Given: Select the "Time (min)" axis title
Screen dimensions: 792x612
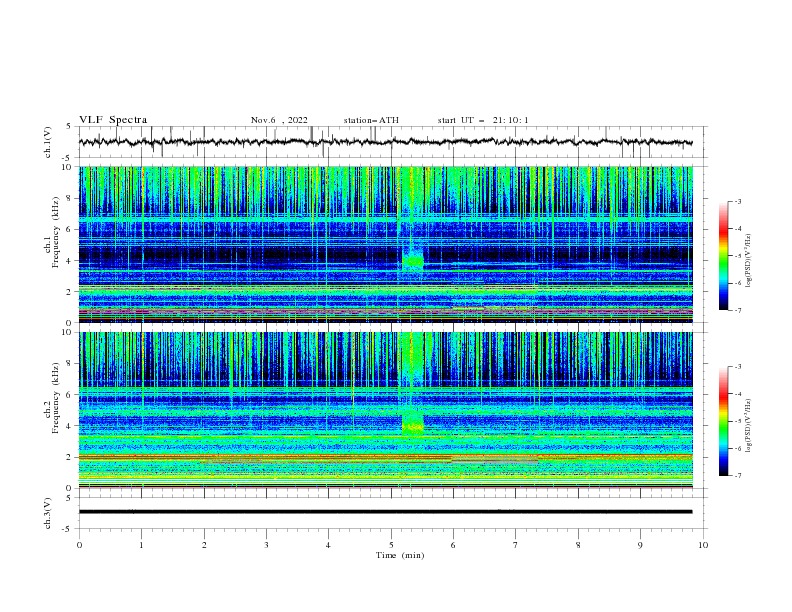Looking at the screenshot, I should coord(400,555).
